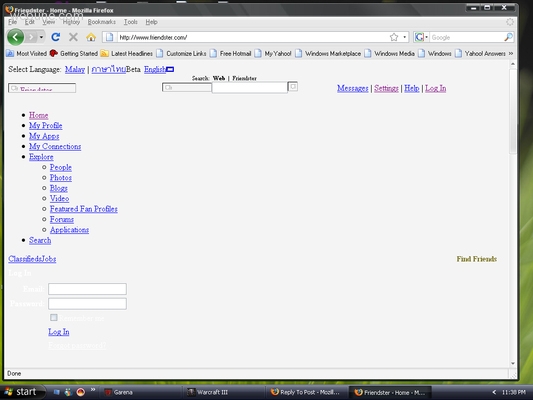Click the Google search box
533x400 pixels.
(x=466, y=37)
